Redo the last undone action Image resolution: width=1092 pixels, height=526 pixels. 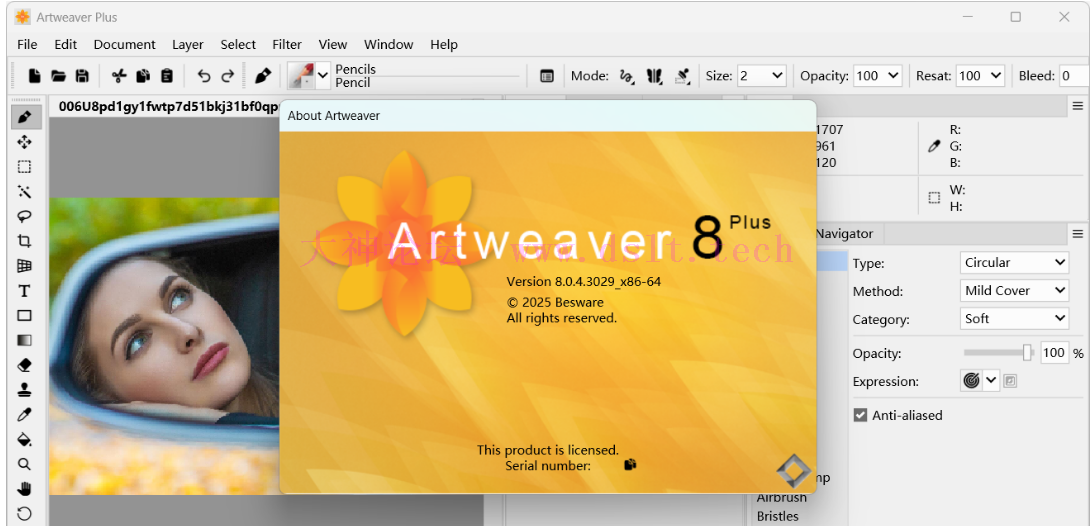(227, 76)
